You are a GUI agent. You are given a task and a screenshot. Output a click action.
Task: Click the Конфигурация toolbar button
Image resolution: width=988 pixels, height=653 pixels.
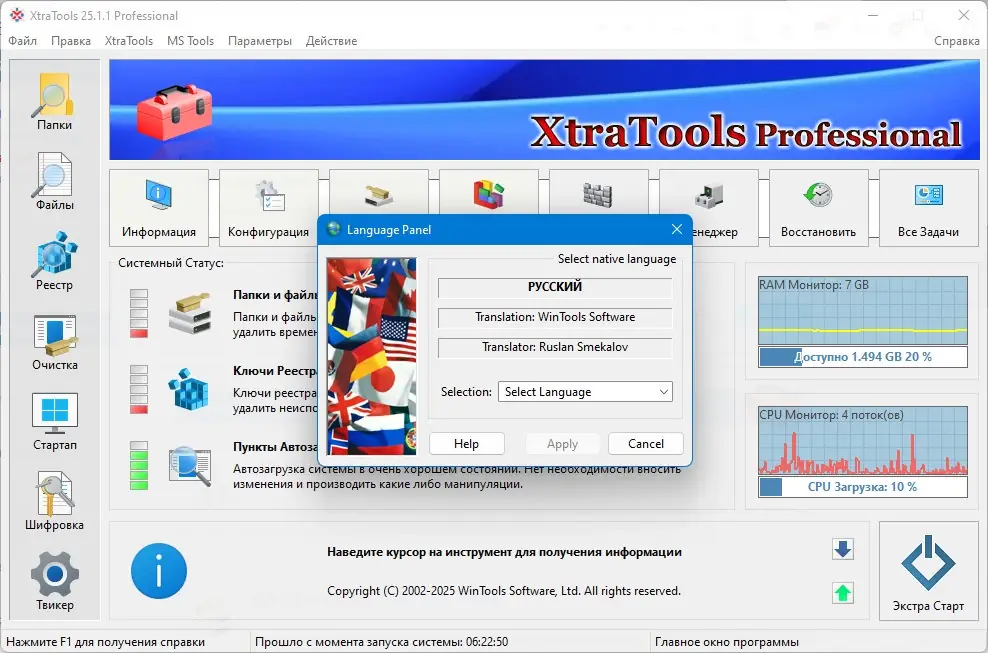[268, 207]
